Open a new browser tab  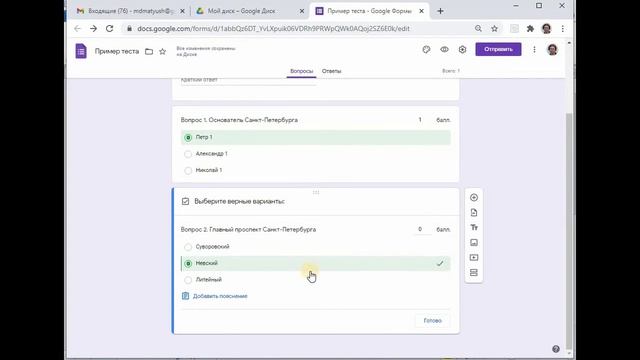pyautogui.click(x=440, y=11)
